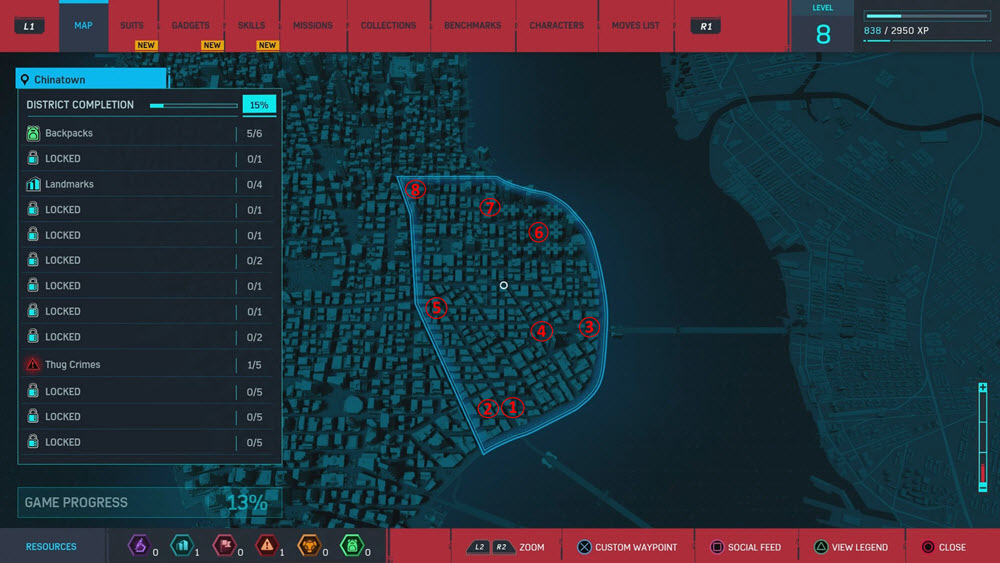Open the SKILLS tab

coord(251,26)
